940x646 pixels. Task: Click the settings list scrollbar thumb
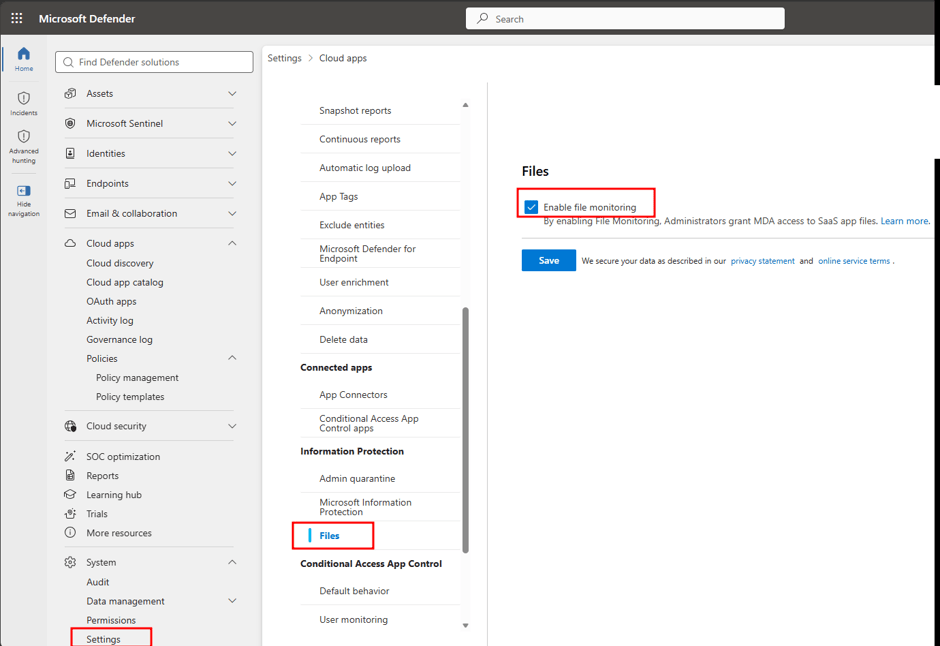tap(465, 430)
